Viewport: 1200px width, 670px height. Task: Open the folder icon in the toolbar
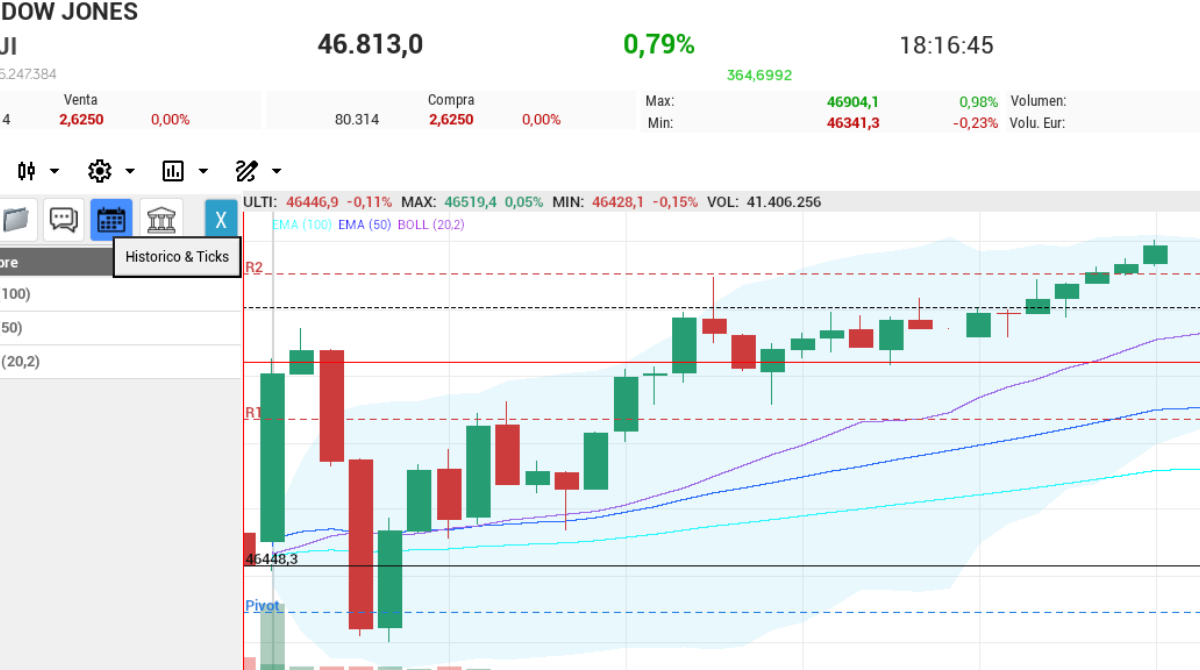point(18,219)
